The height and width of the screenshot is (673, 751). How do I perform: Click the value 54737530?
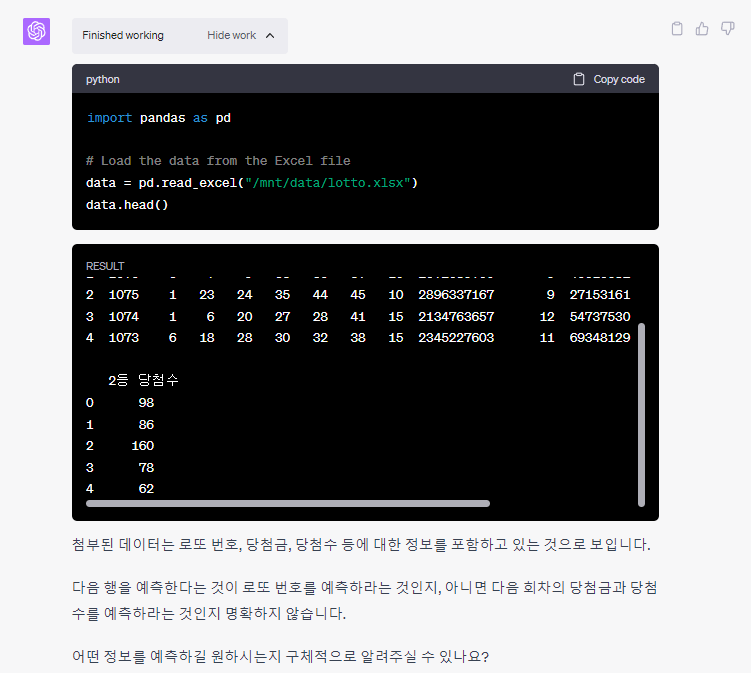tap(600, 317)
